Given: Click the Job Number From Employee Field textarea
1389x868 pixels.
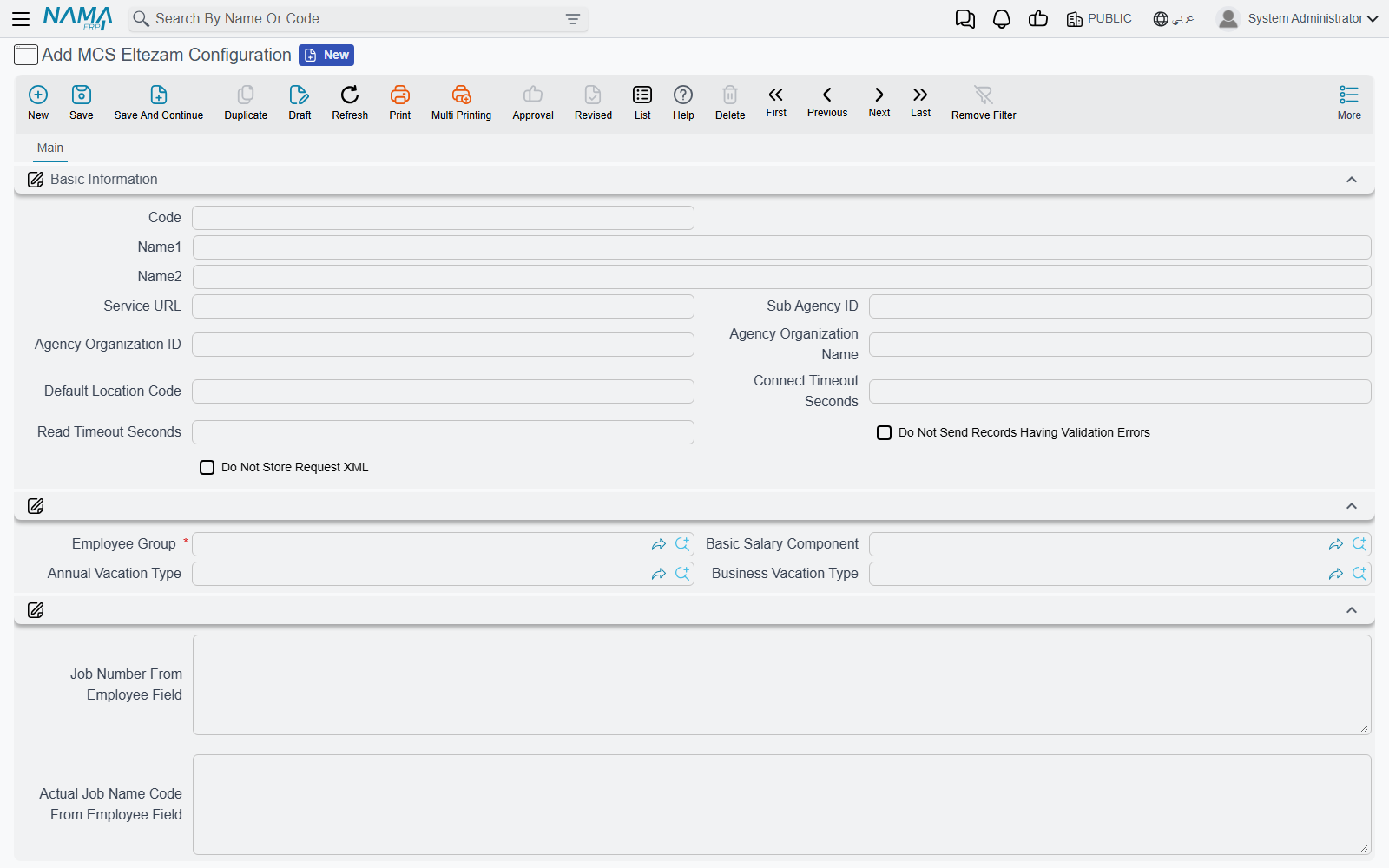Looking at the screenshot, I should (782, 685).
